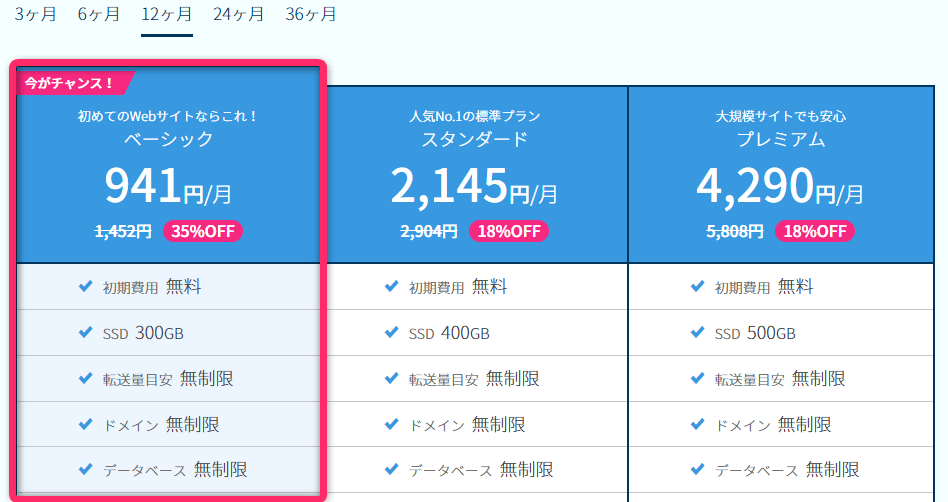Click checkmark beside スタンダード ドメイン 無制限
This screenshot has width=948, height=502.
point(391,424)
